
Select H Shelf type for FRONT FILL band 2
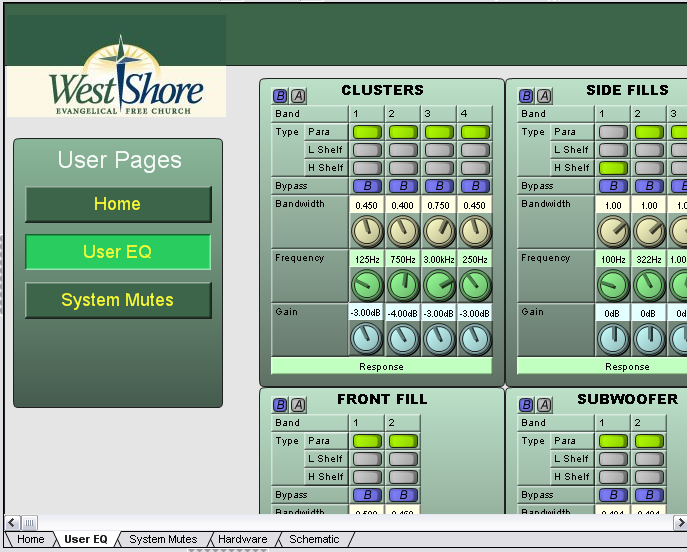(x=403, y=477)
